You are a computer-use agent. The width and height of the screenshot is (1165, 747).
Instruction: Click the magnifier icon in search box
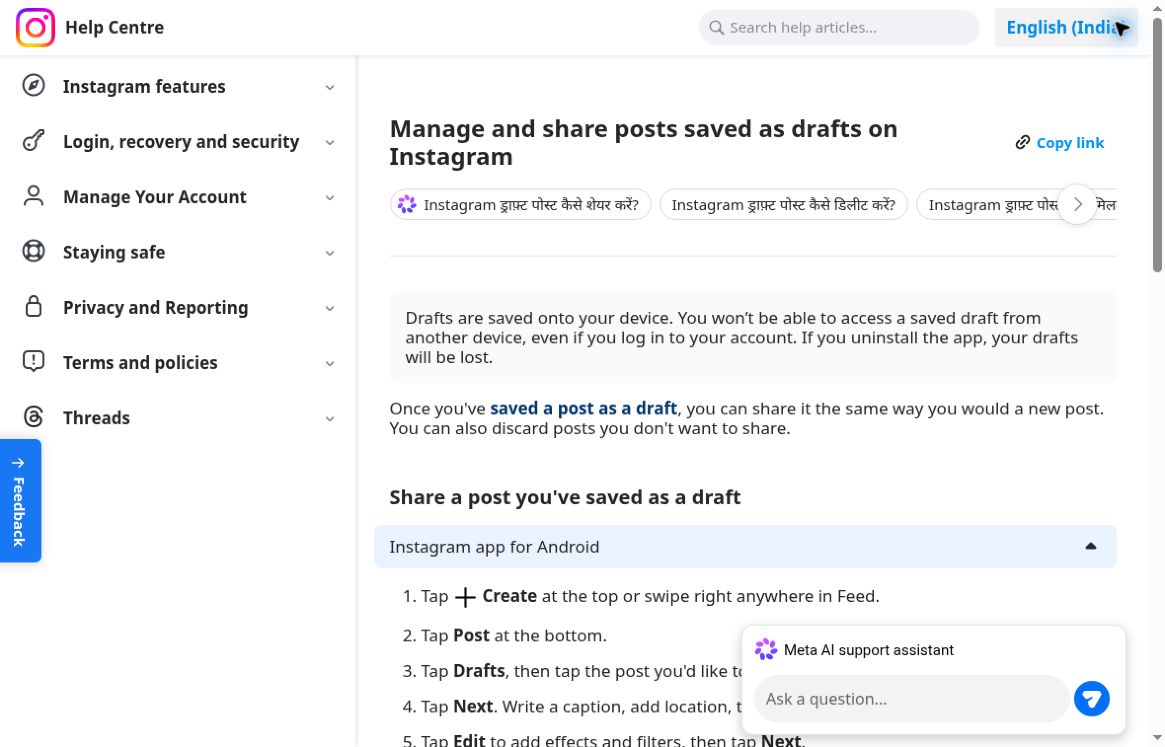coord(716,28)
